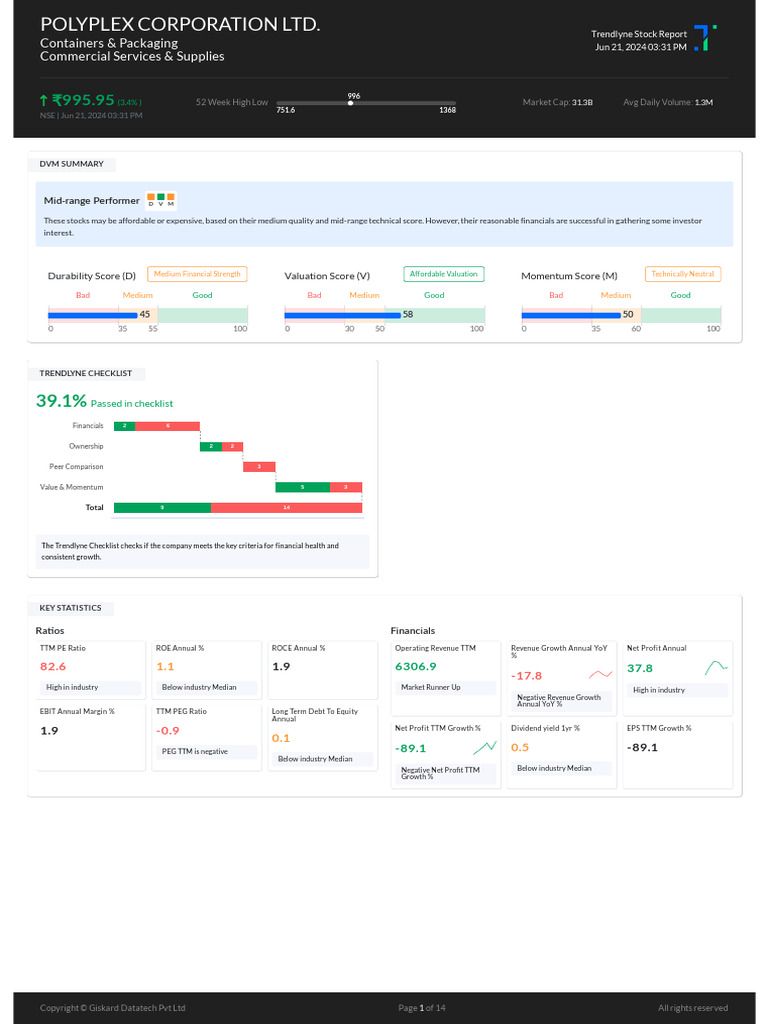768x1024 pixels.
Task: Select the Technically Neutral badge
Action: 682,274
